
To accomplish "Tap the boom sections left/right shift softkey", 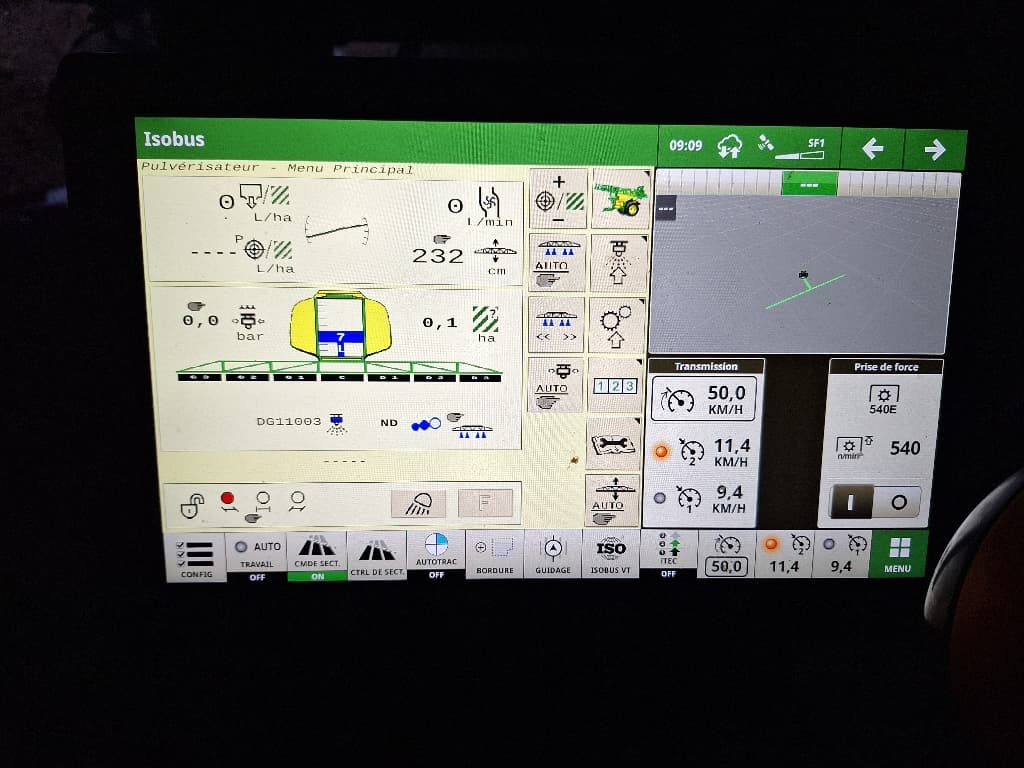I will [x=556, y=325].
